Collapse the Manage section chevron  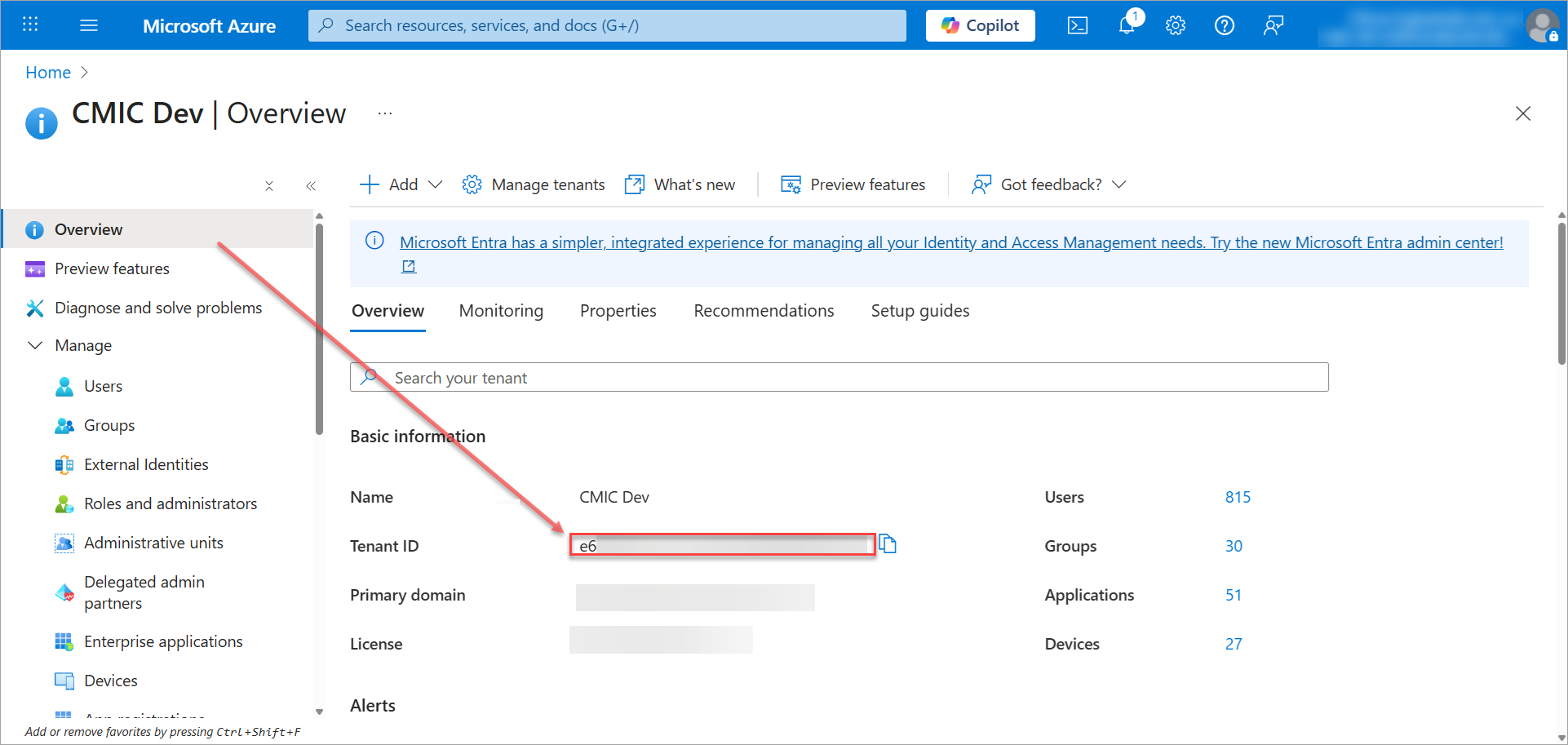pos(35,345)
